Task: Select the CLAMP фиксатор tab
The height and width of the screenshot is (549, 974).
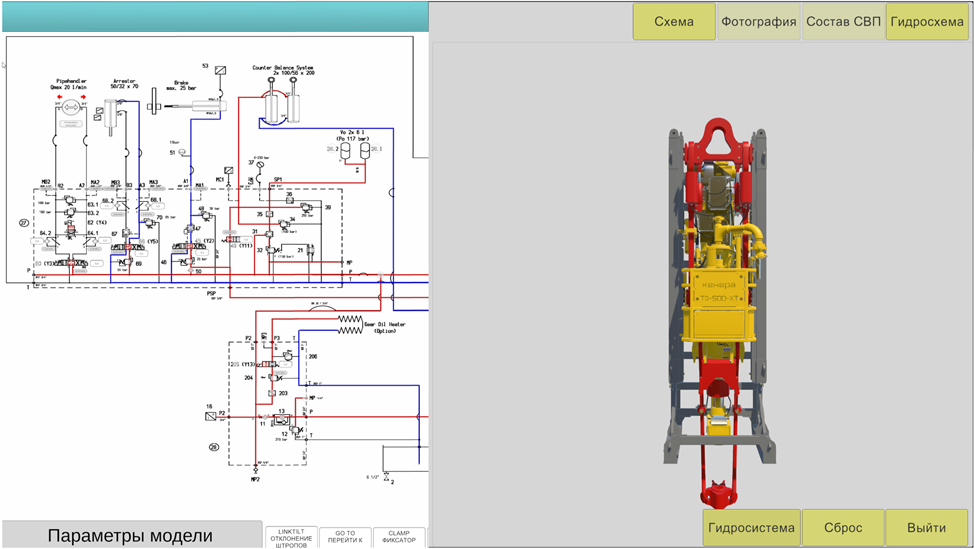Action: pos(398,538)
